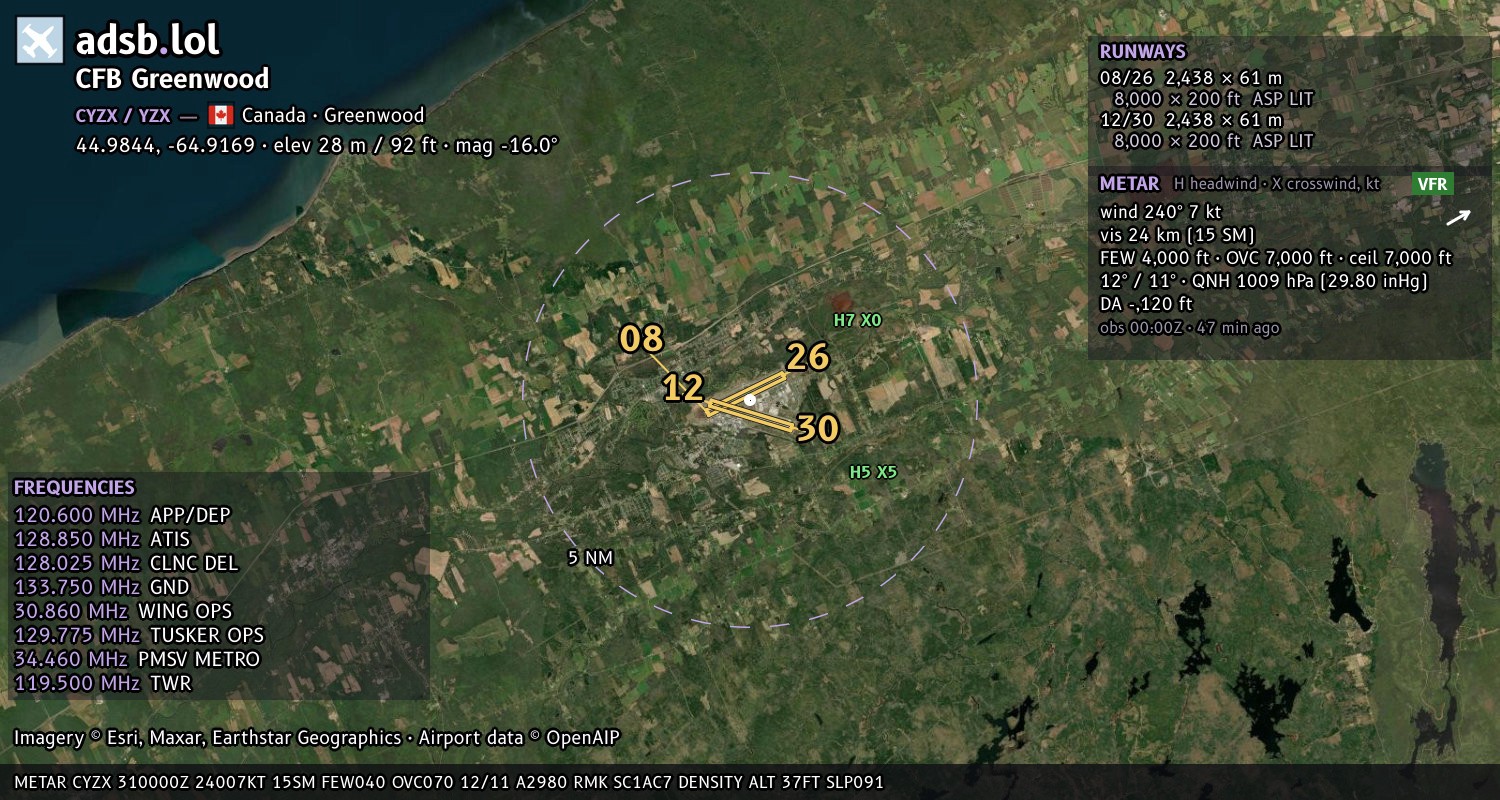Click the H5 X5 wind component label

(x=873, y=472)
